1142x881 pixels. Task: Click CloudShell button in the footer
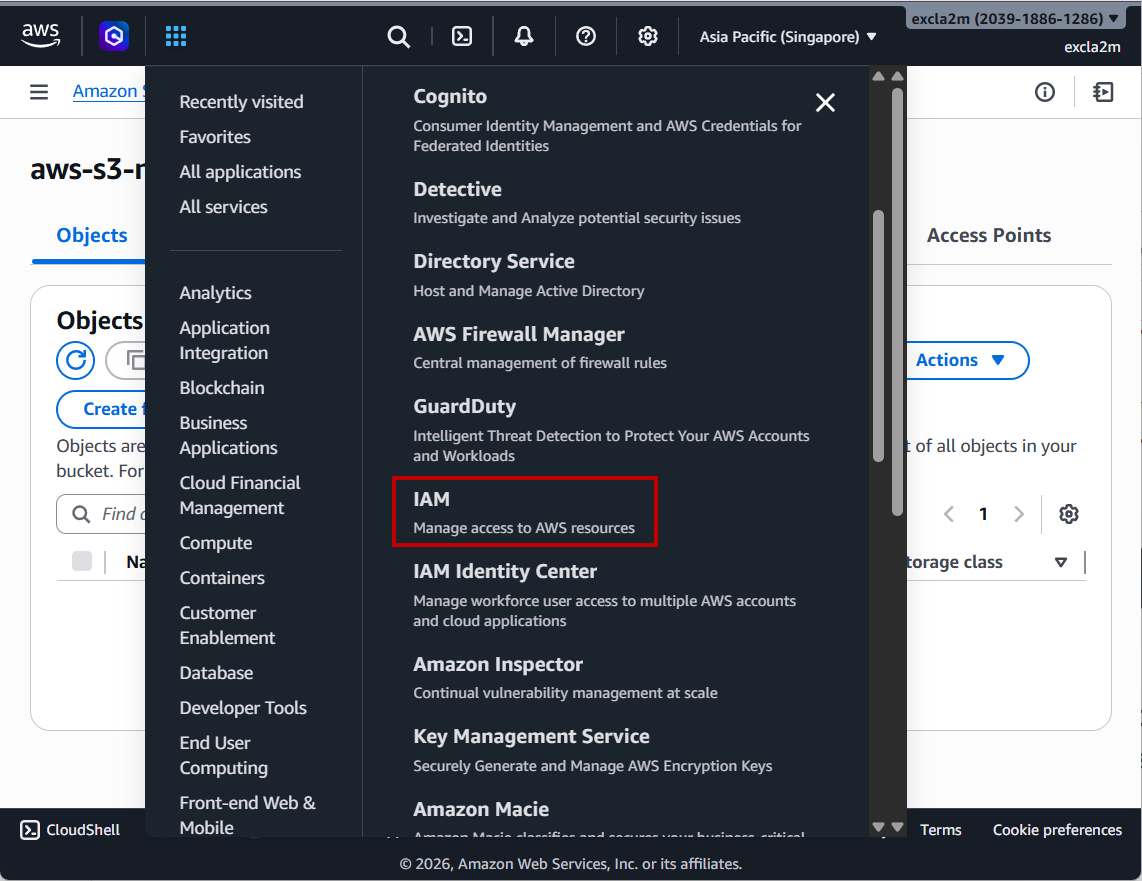[71, 830]
